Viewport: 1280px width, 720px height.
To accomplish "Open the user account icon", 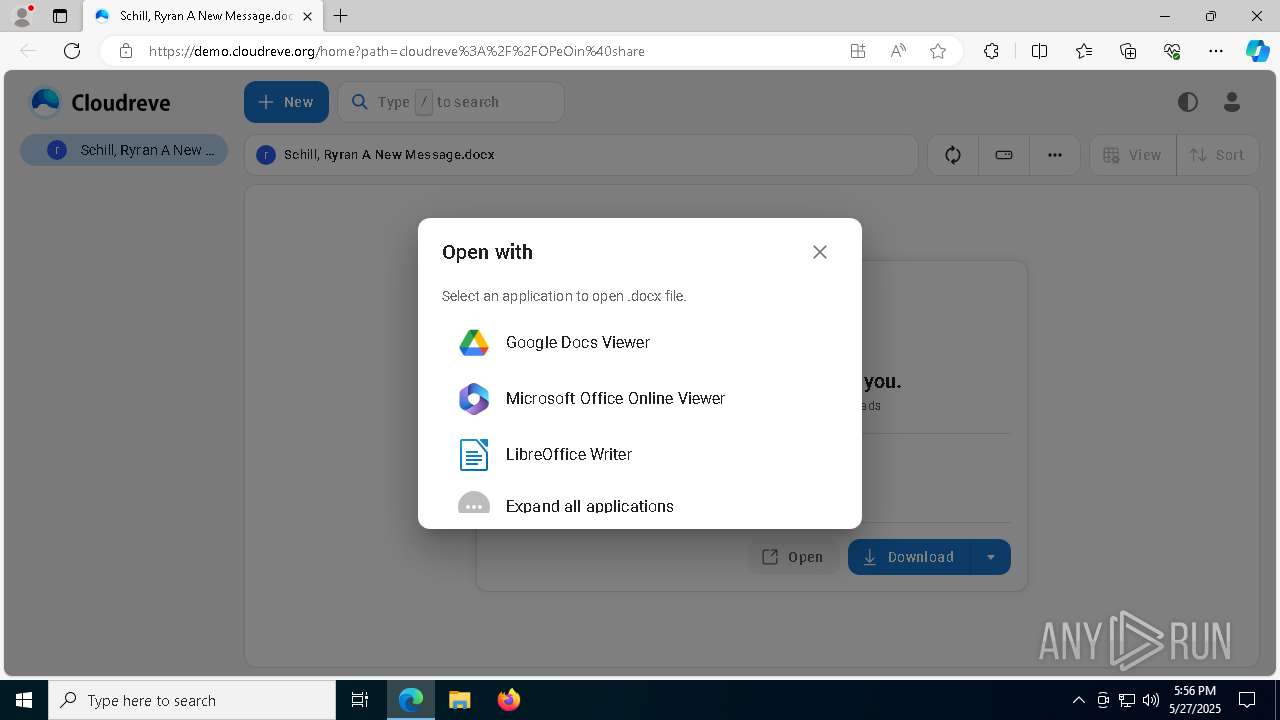I will 1232,102.
